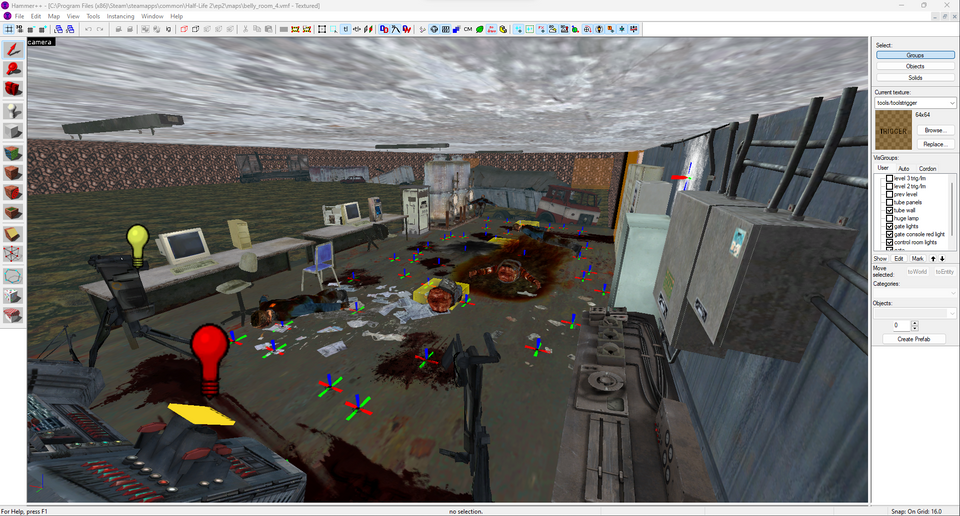
Task: Click the Redo arrow icon
Action: tap(100, 29)
